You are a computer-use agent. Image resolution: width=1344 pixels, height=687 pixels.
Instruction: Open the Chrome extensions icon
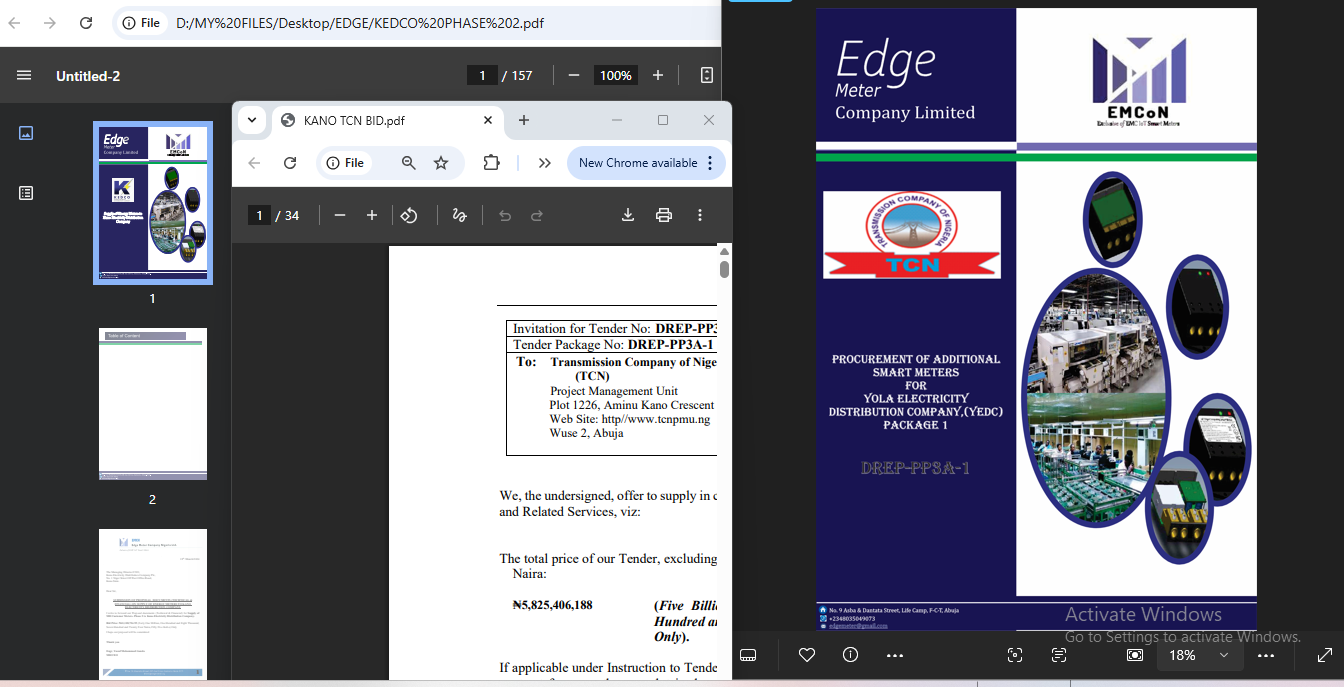pos(491,162)
